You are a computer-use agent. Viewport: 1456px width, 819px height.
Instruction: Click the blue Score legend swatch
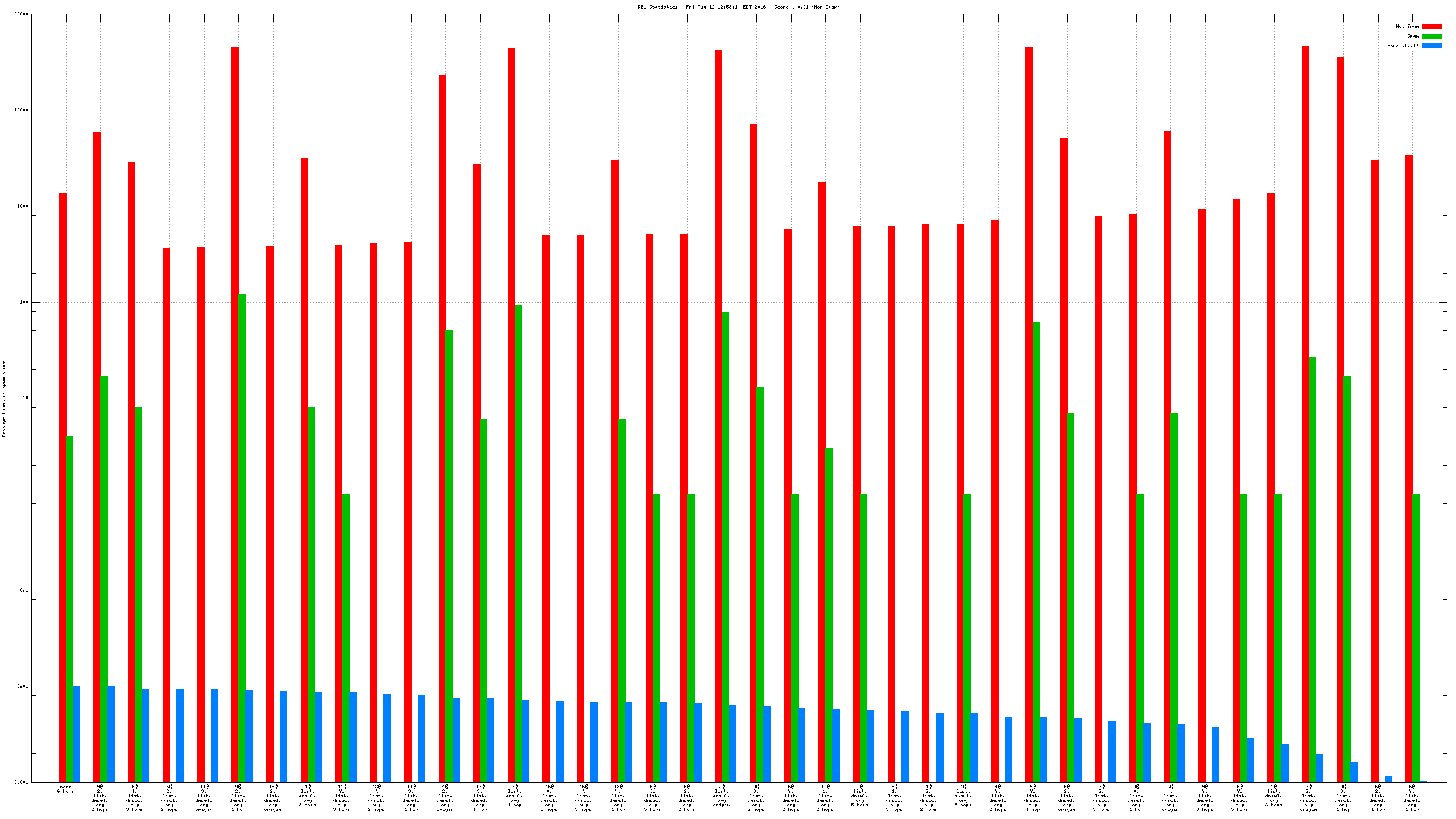1431,45
